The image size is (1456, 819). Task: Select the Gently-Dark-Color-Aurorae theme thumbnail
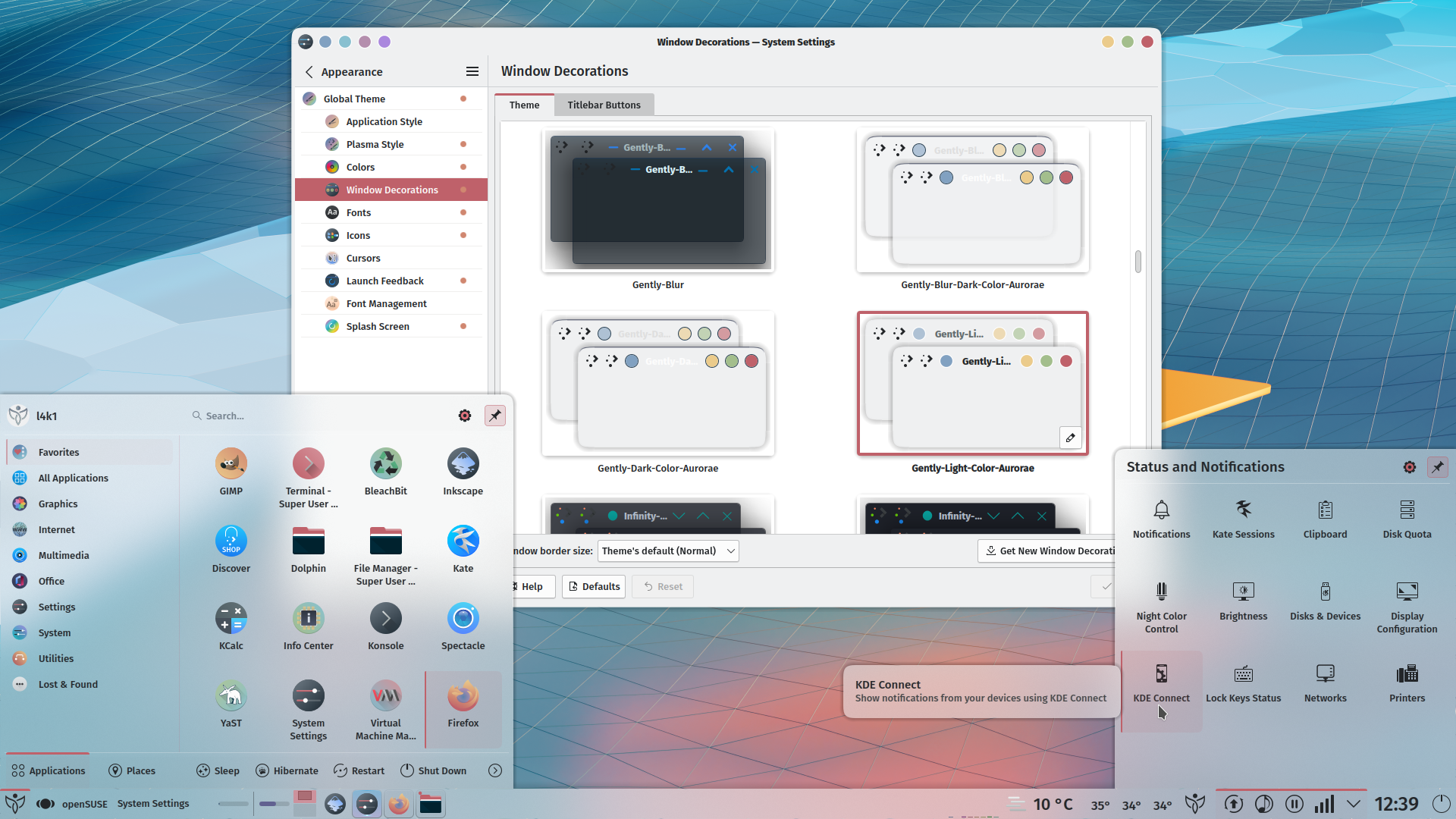point(657,384)
